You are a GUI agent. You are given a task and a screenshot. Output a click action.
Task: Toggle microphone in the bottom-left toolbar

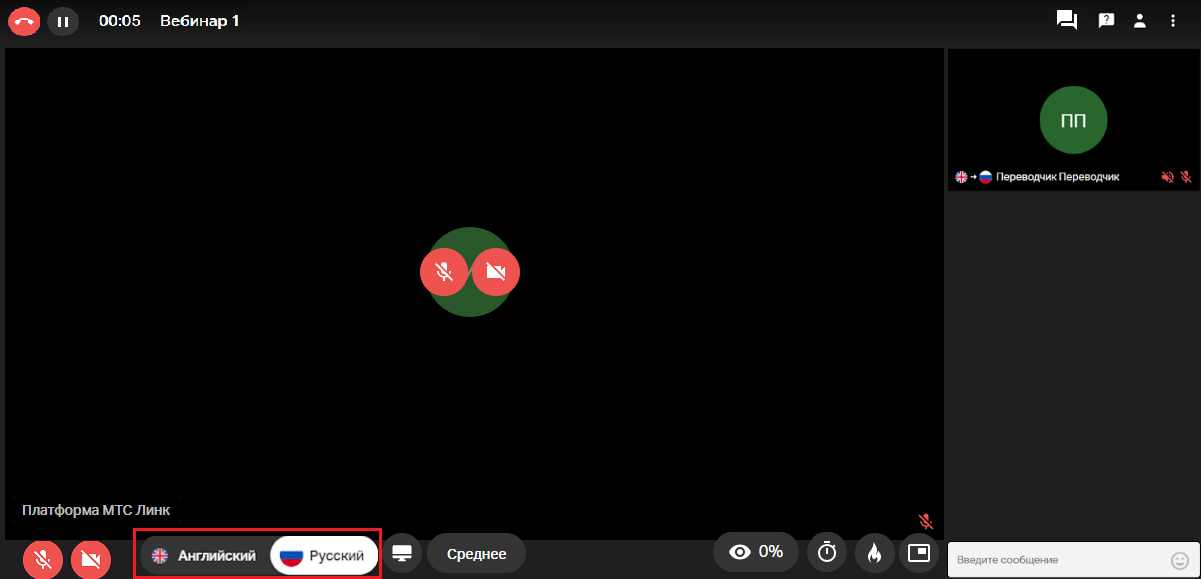pyautogui.click(x=43, y=559)
